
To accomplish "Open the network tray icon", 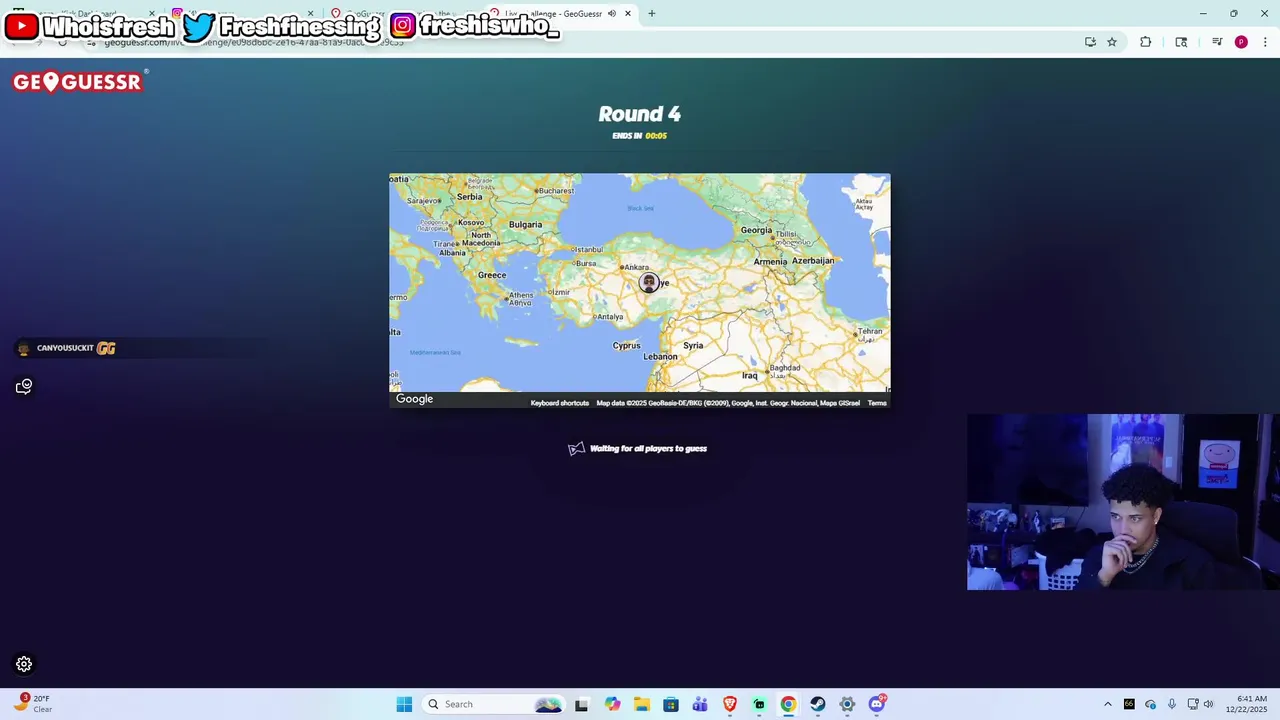I will [x=1192, y=704].
